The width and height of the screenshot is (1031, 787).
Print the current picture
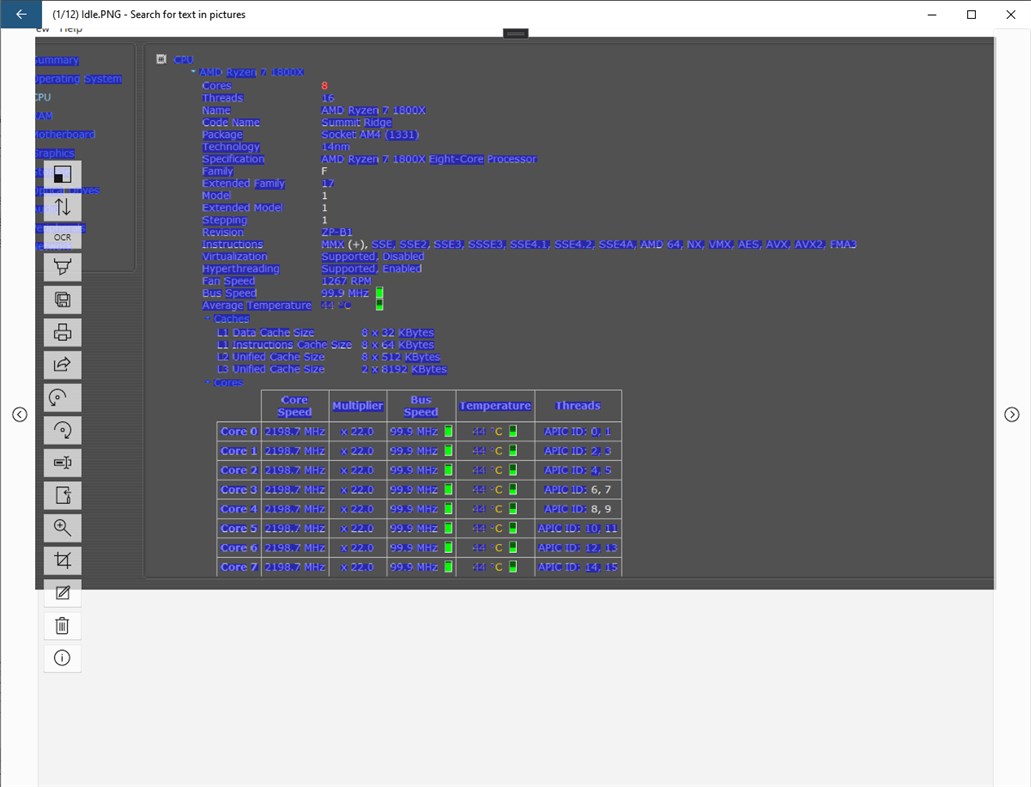click(62, 332)
